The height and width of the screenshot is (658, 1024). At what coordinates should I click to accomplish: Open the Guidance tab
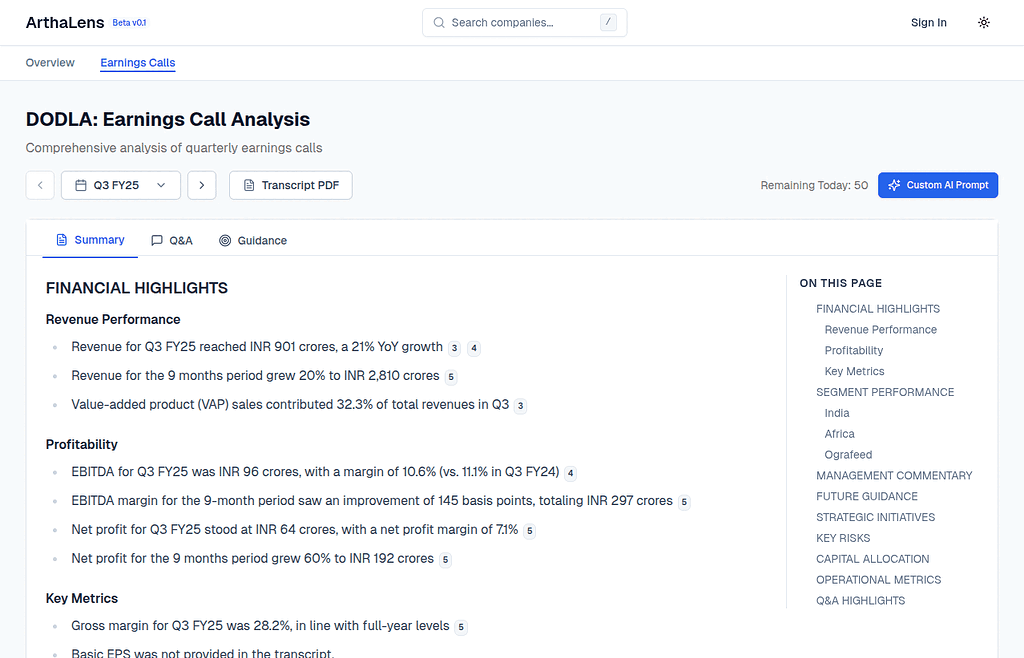[x=253, y=241]
